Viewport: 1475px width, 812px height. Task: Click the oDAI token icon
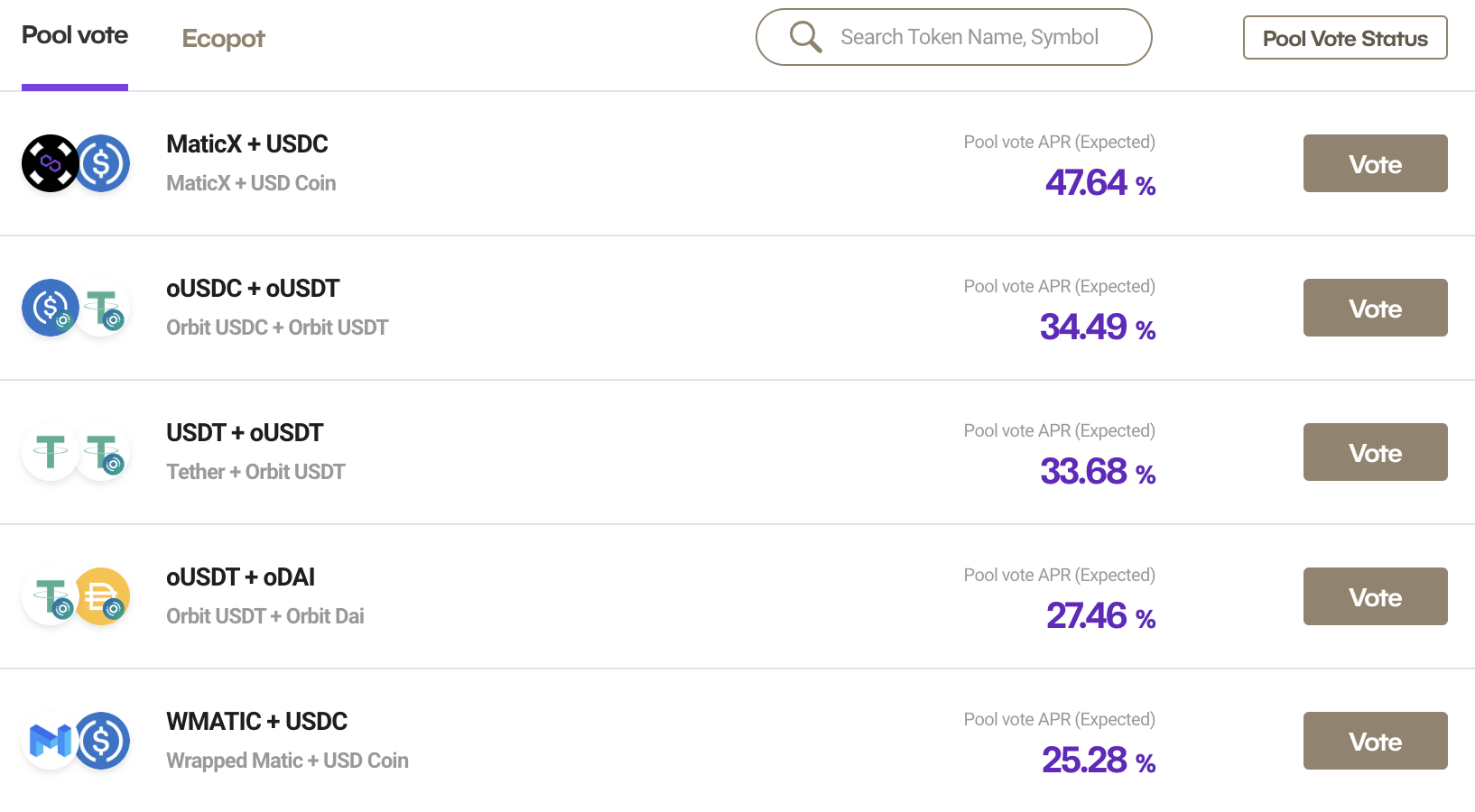point(102,596)
